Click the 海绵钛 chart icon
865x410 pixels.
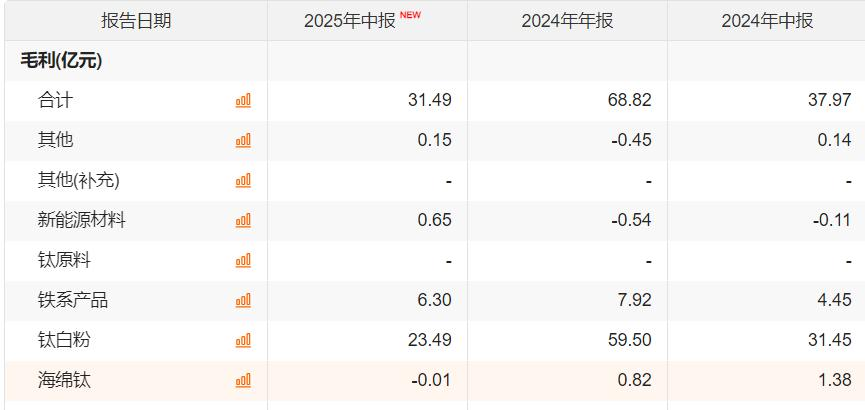click(x=243, y=380)
